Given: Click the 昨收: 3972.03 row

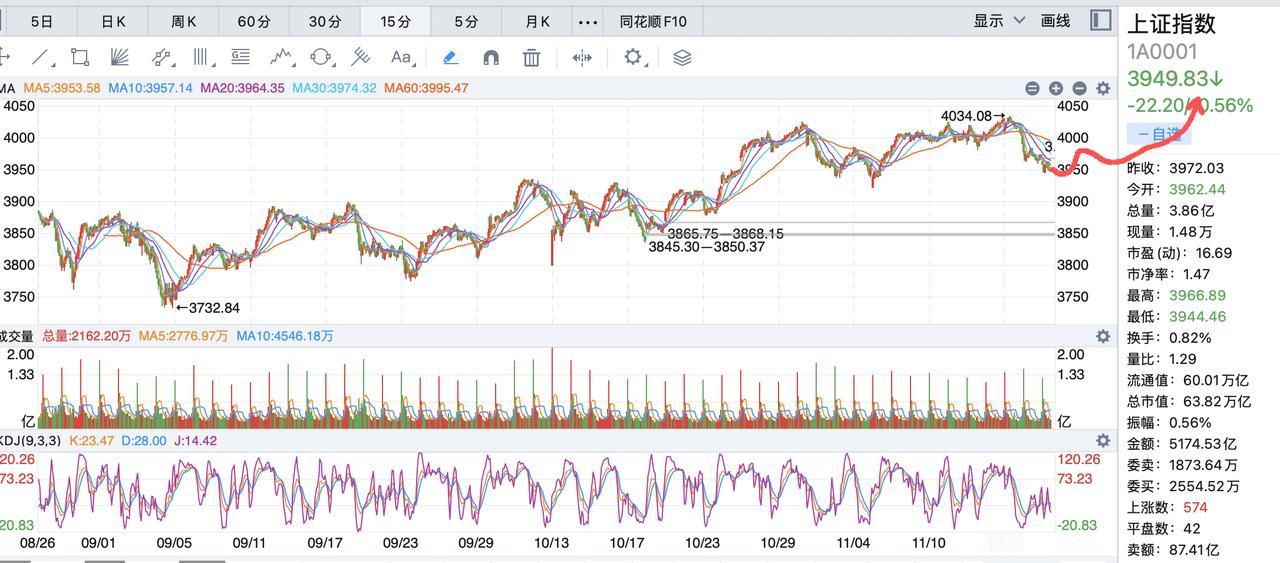Looking at the screenshot, I should [1176, 168].
